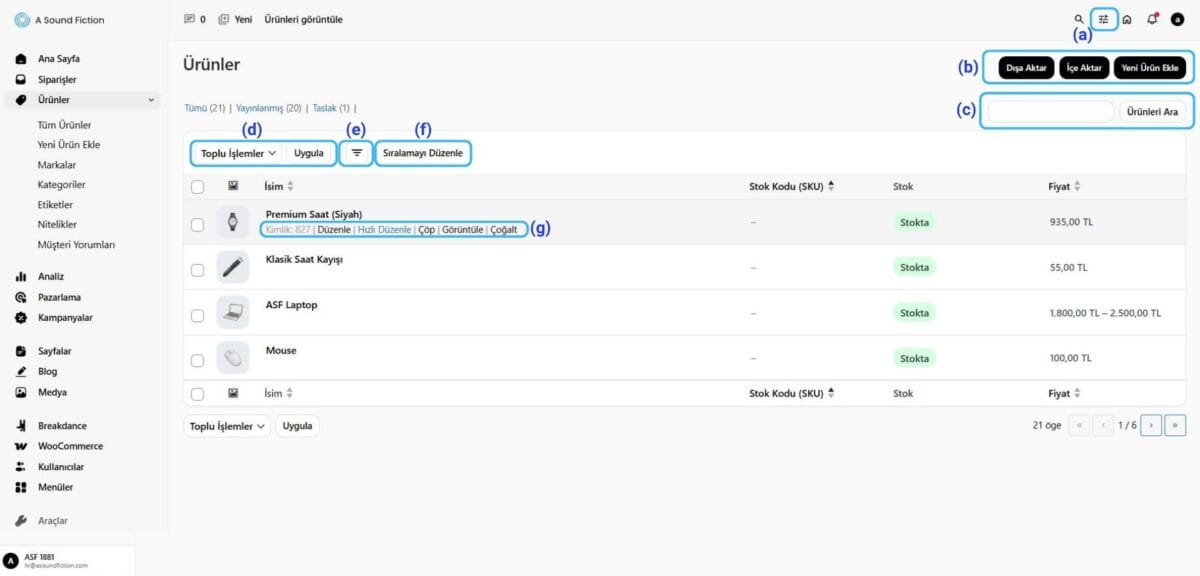Screen dimensions: 1200x576
Task: Open the search magnifier icon in top bar
Action: coord(1078,19)
